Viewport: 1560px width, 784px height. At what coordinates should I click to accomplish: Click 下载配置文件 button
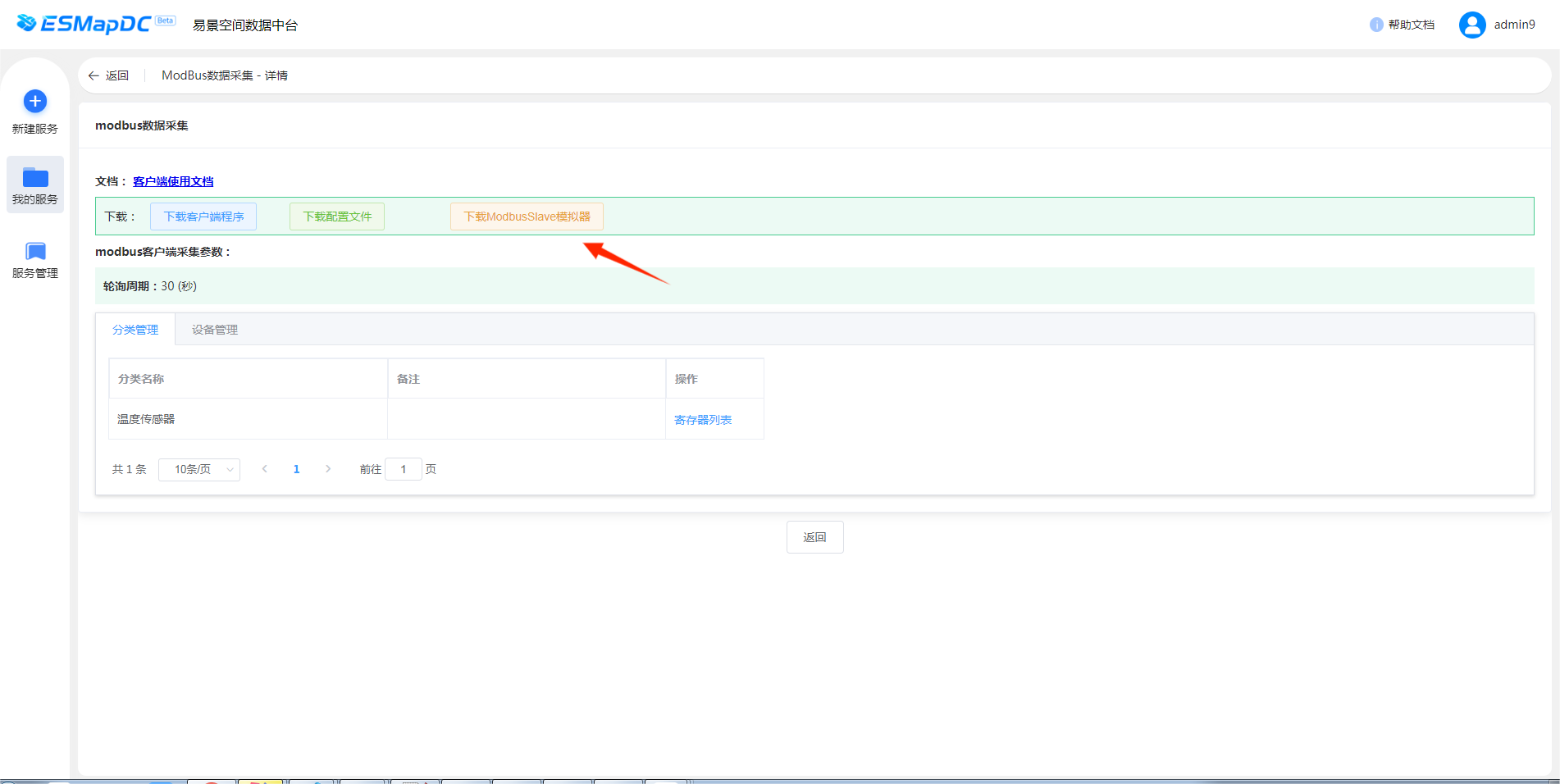337,217
